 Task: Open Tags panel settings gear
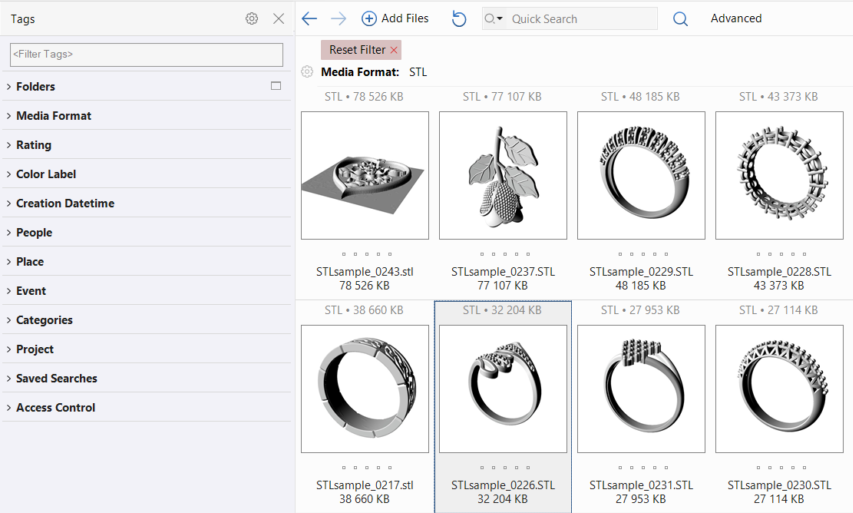252,19
